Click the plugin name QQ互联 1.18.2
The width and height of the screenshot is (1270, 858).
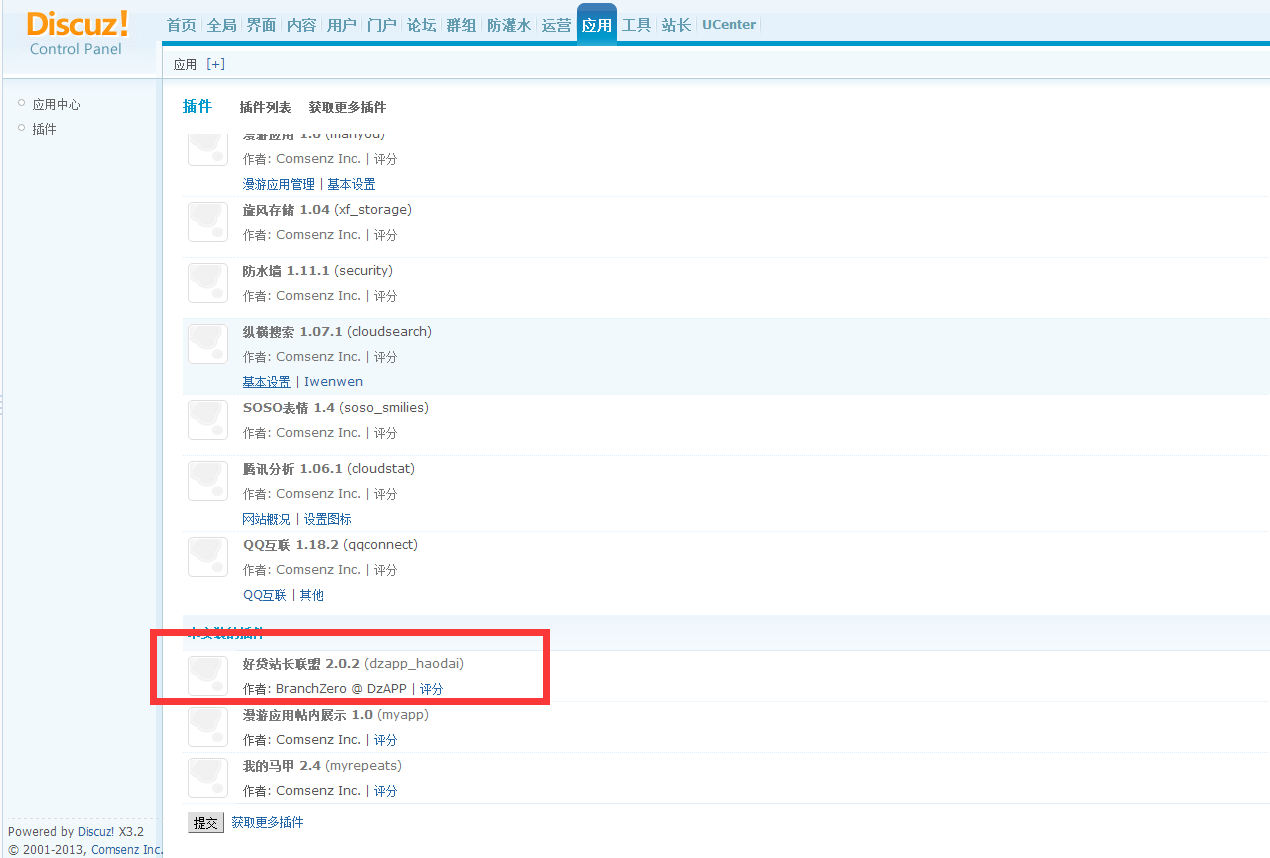tap(291, 544)
